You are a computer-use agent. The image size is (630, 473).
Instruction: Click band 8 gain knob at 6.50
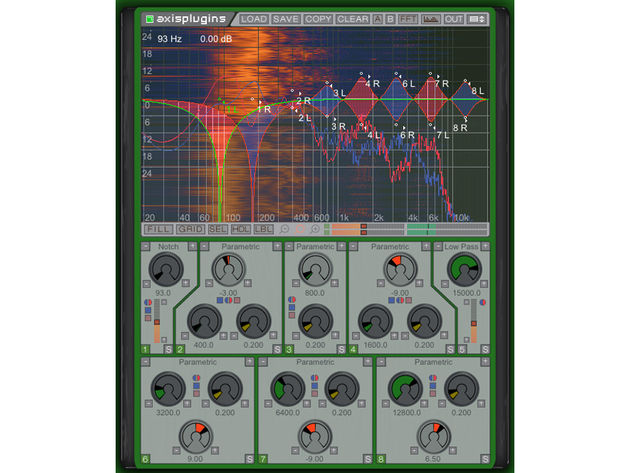tap(434, 437)
